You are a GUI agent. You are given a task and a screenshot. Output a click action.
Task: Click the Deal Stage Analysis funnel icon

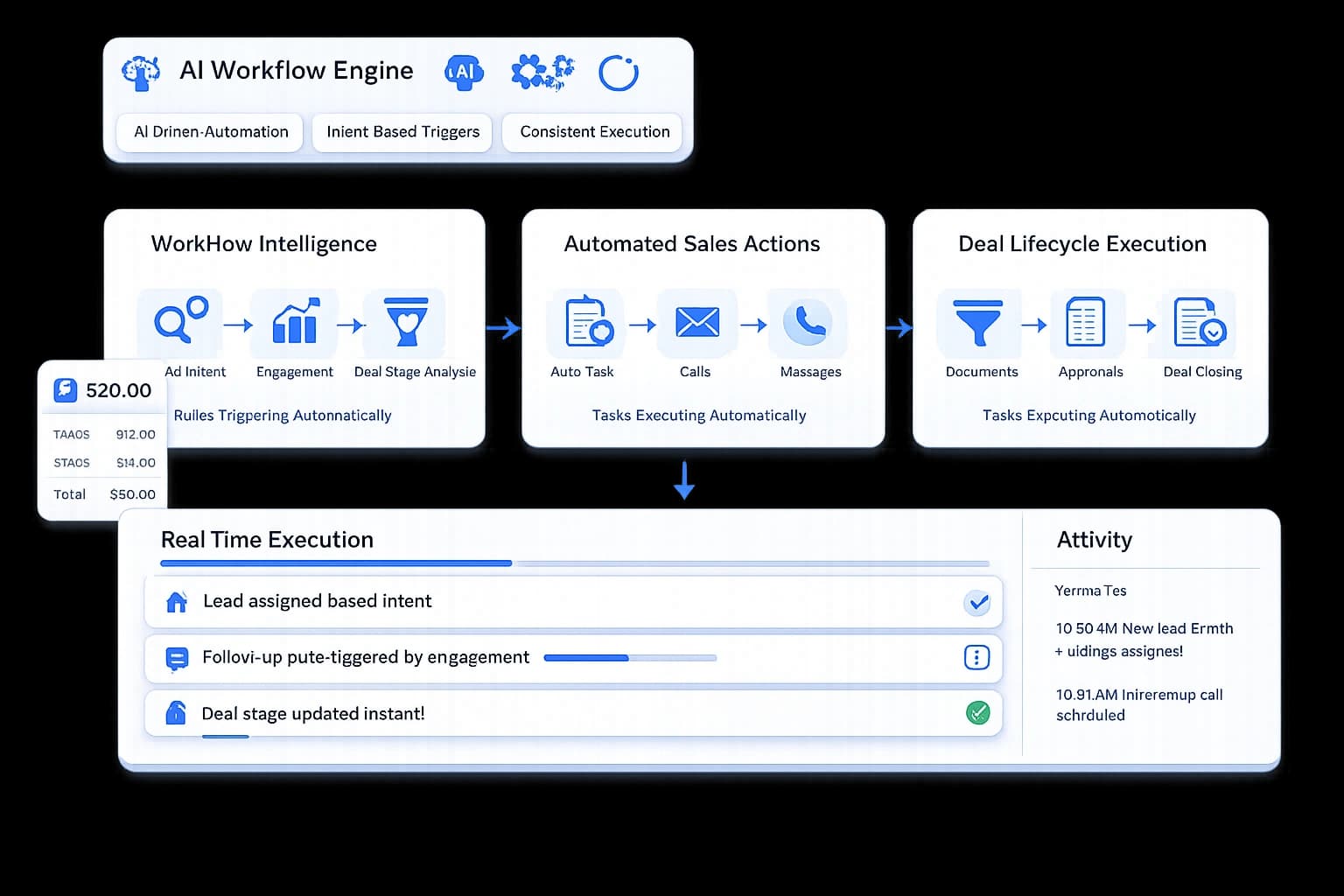pos(407,322)
